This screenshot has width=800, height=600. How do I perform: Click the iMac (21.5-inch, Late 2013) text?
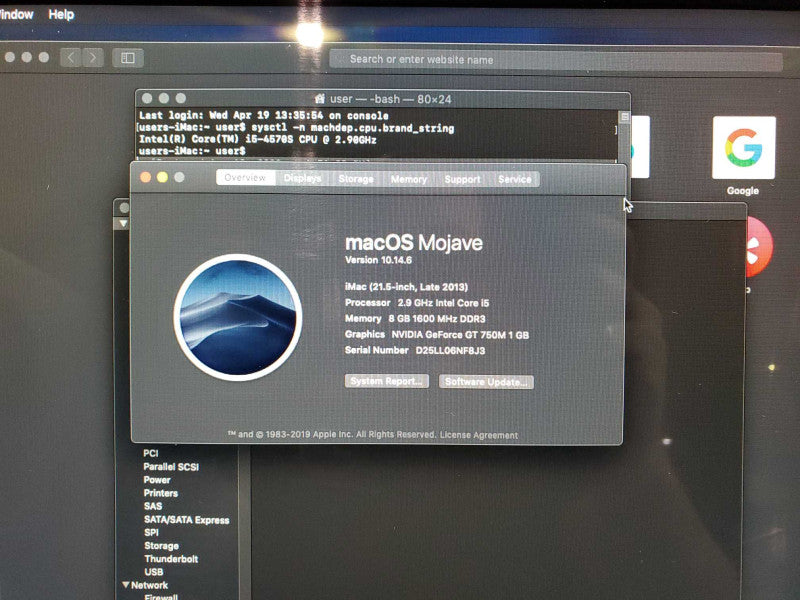pos(406,287)
